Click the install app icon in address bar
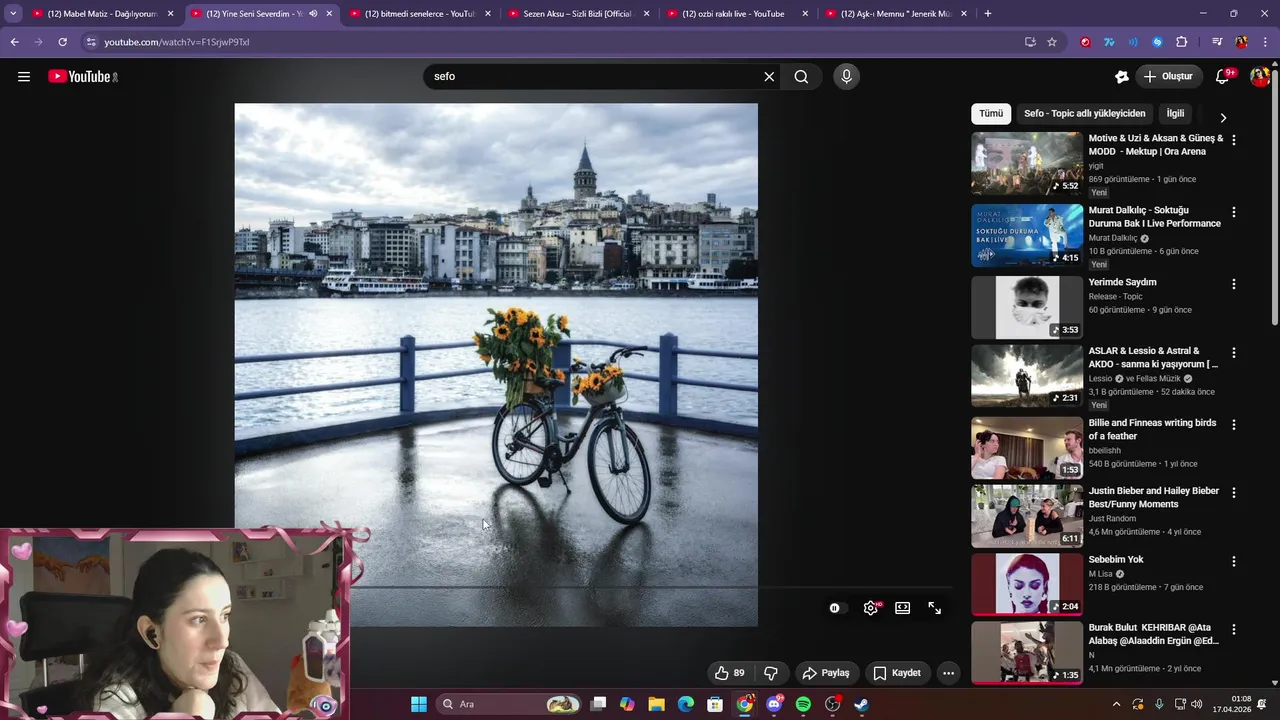 point(1030,42)
